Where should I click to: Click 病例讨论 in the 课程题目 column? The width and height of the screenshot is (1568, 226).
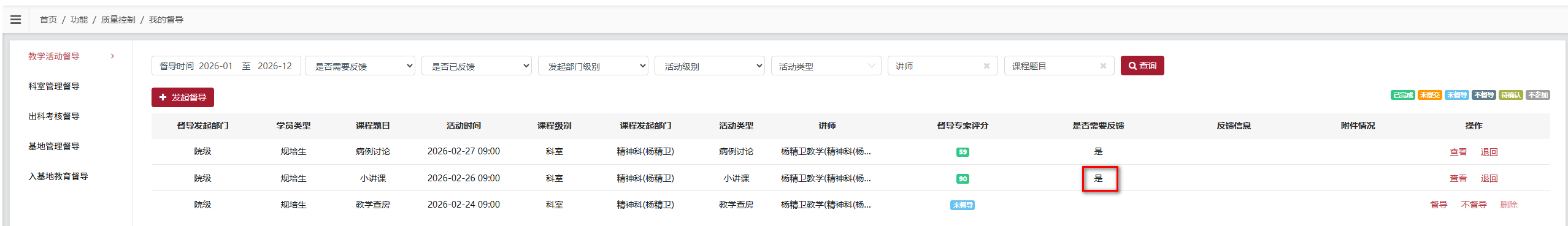[x=373, y=151]
